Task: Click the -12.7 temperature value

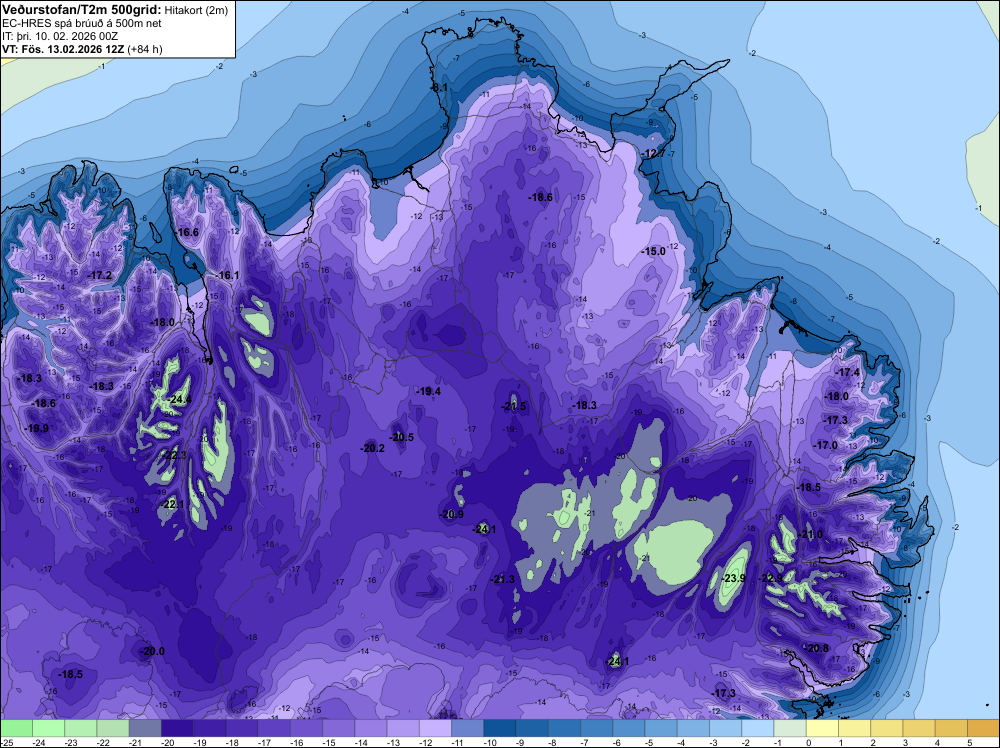Action: point(654,154)
